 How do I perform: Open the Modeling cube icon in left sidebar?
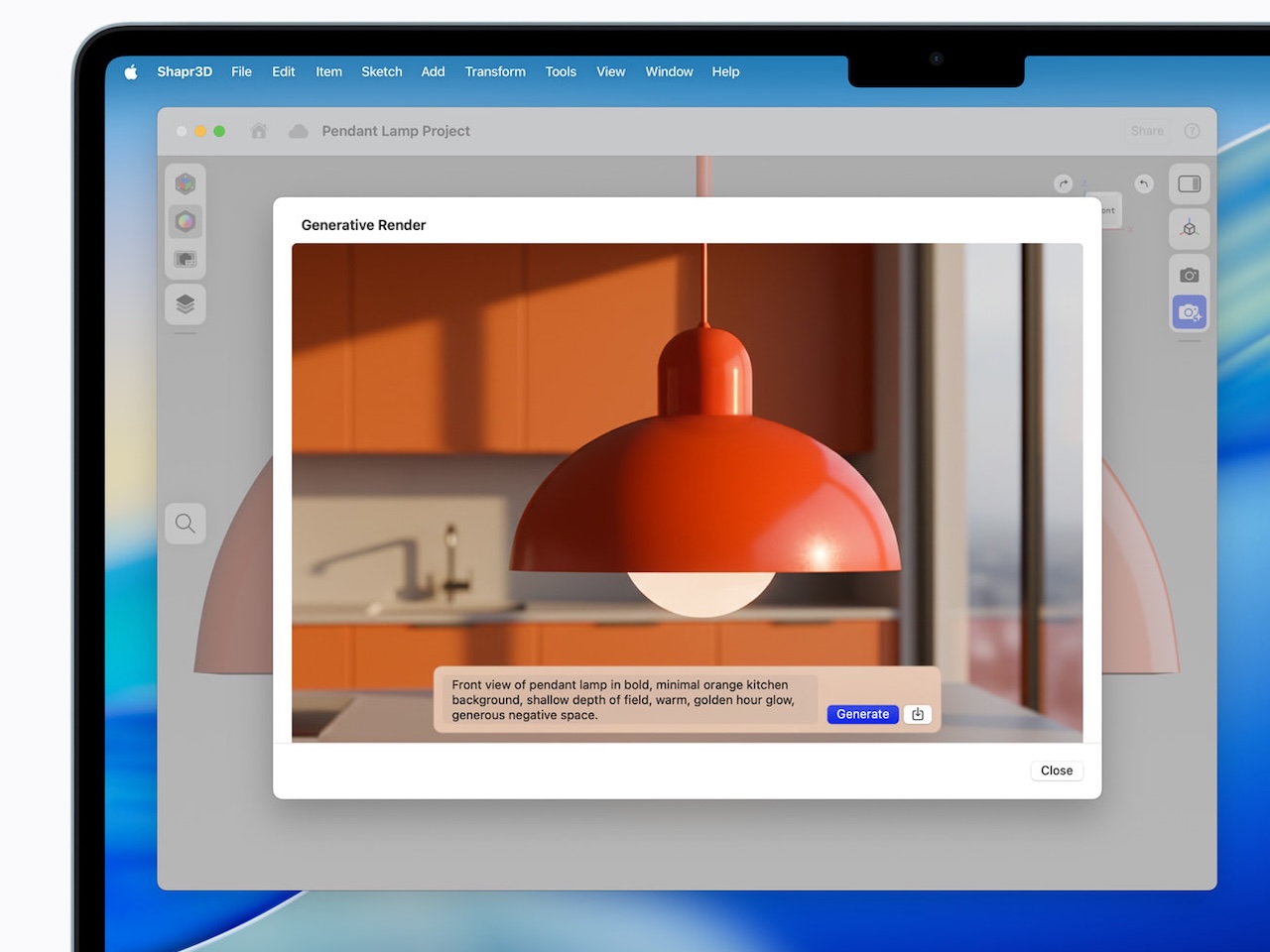186,183
